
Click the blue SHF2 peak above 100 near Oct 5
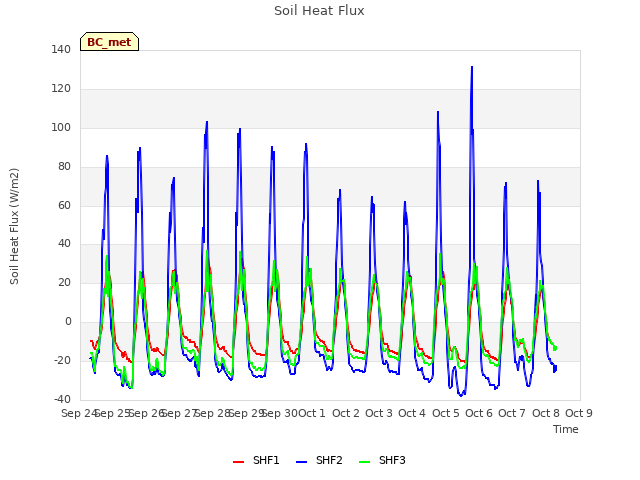[x=438, y=112]
